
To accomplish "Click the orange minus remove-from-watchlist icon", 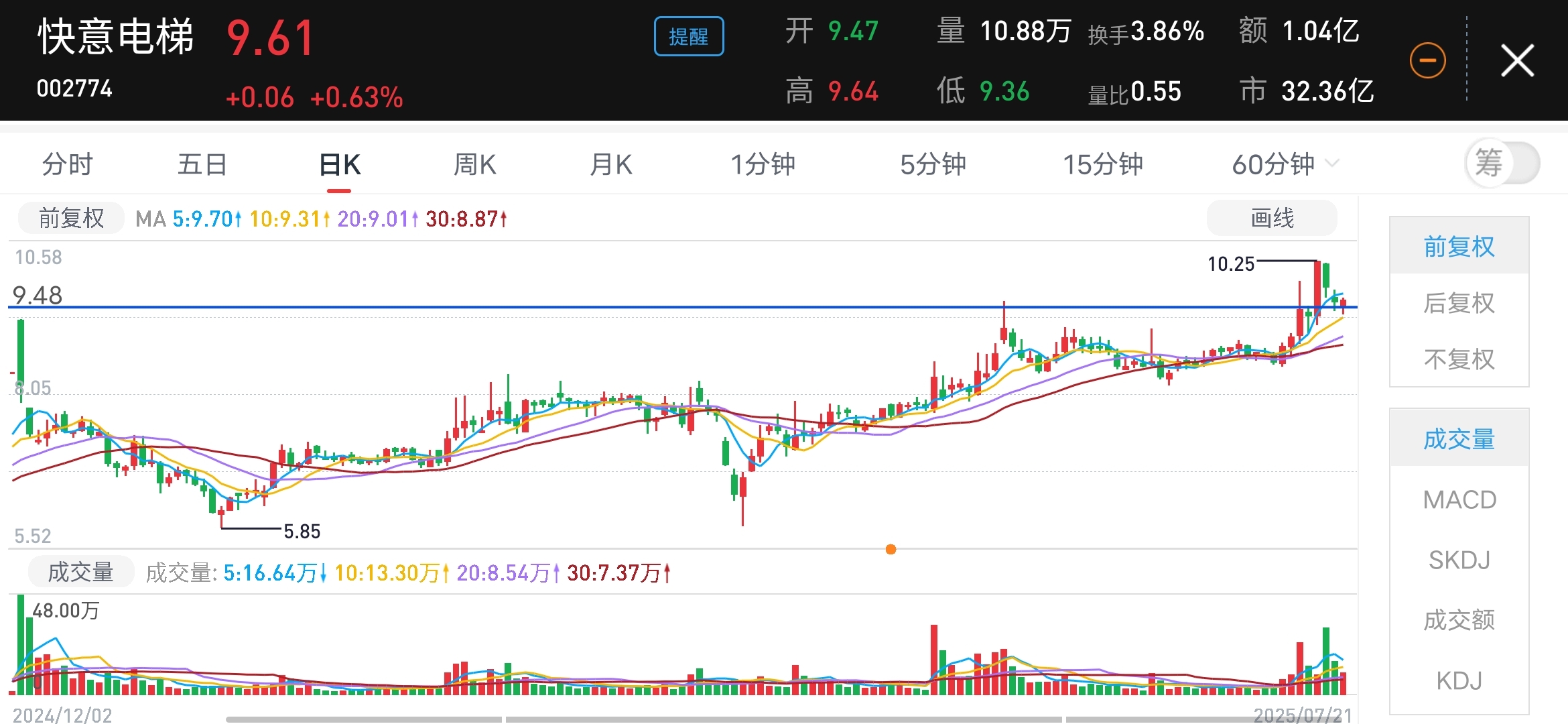I will click(x=1427, y=60).
